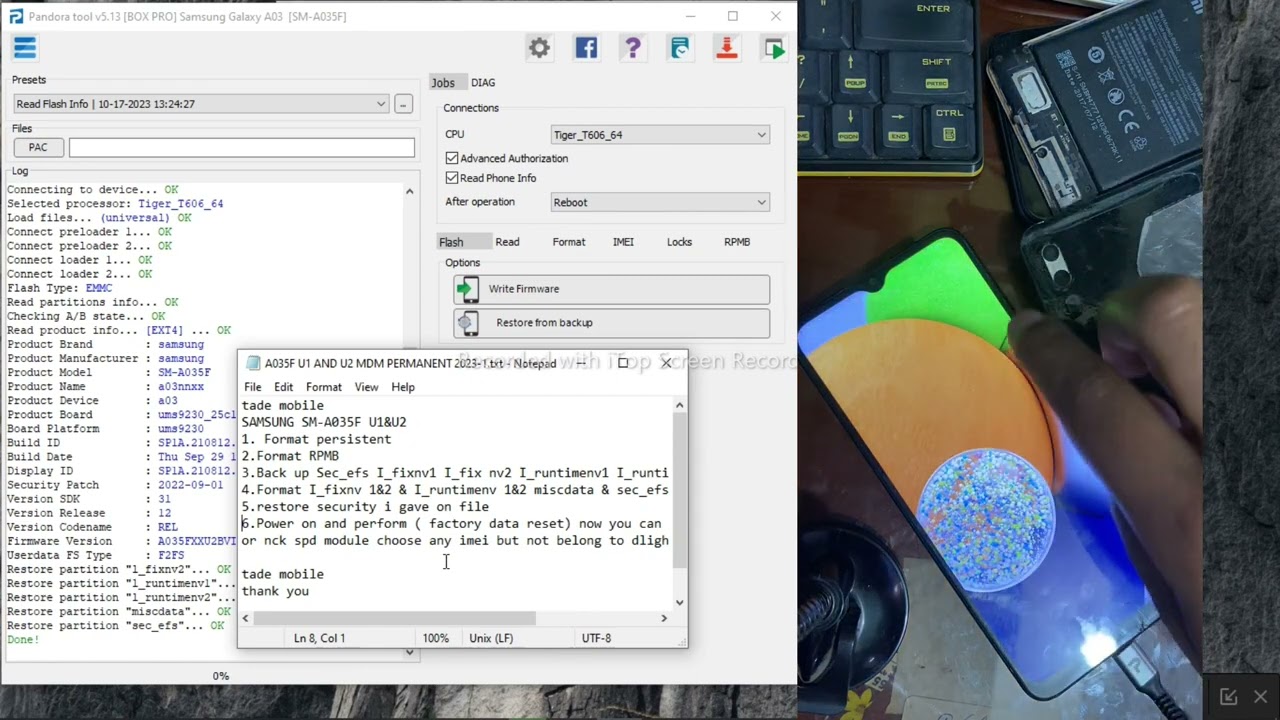Expand the Presets dropdown list
This screenshot has height=720, width=1280.
click(x=381, y=104)
